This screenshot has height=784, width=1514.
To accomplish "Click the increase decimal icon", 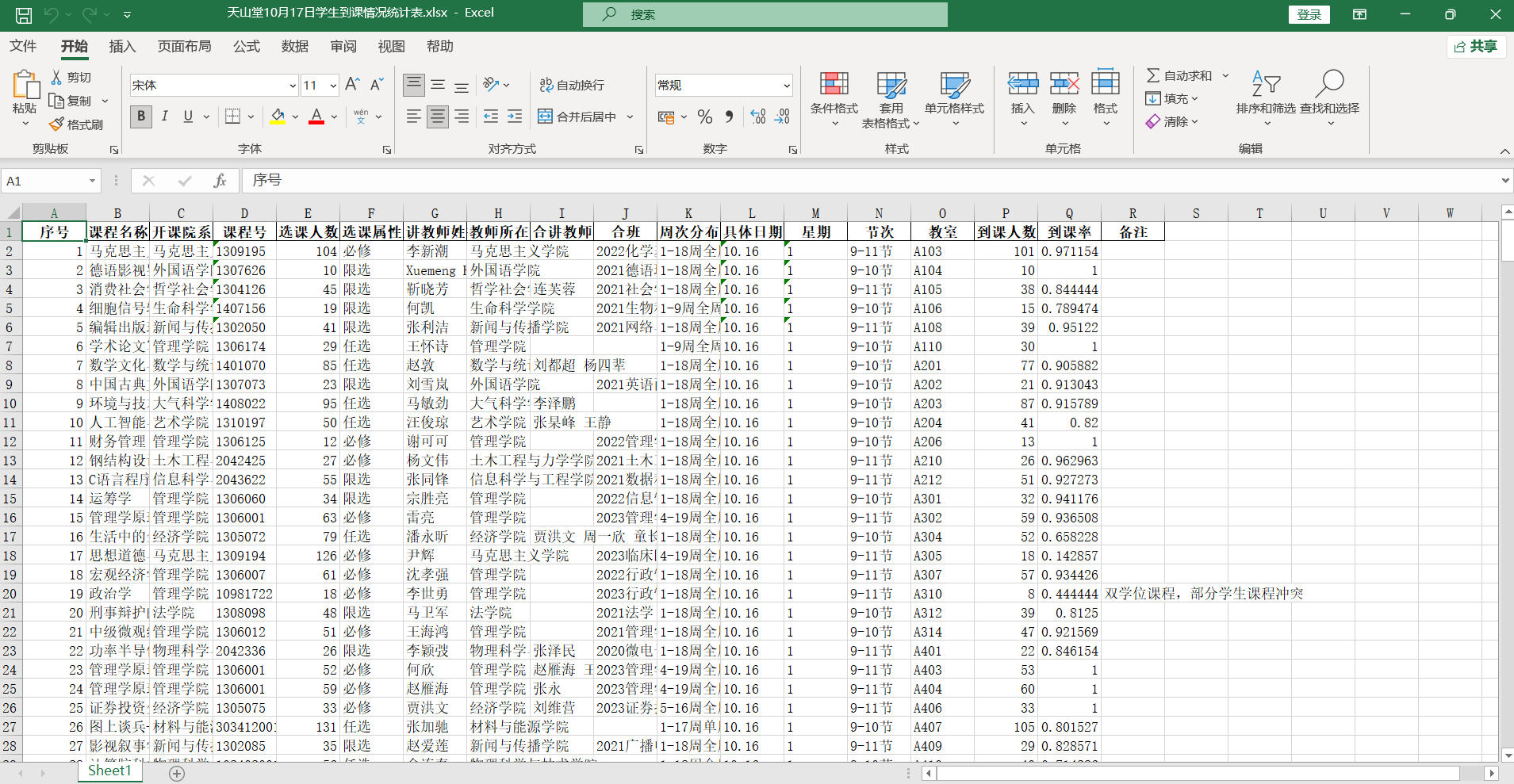I will 758,117.
